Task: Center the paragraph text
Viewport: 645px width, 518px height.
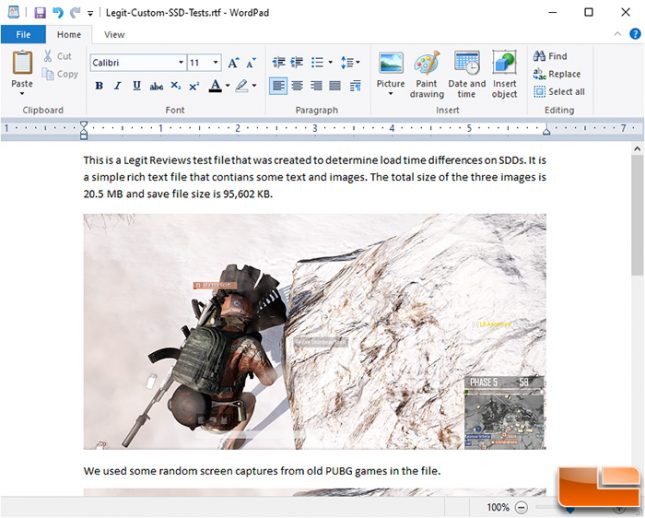Action: click(297, 86)
